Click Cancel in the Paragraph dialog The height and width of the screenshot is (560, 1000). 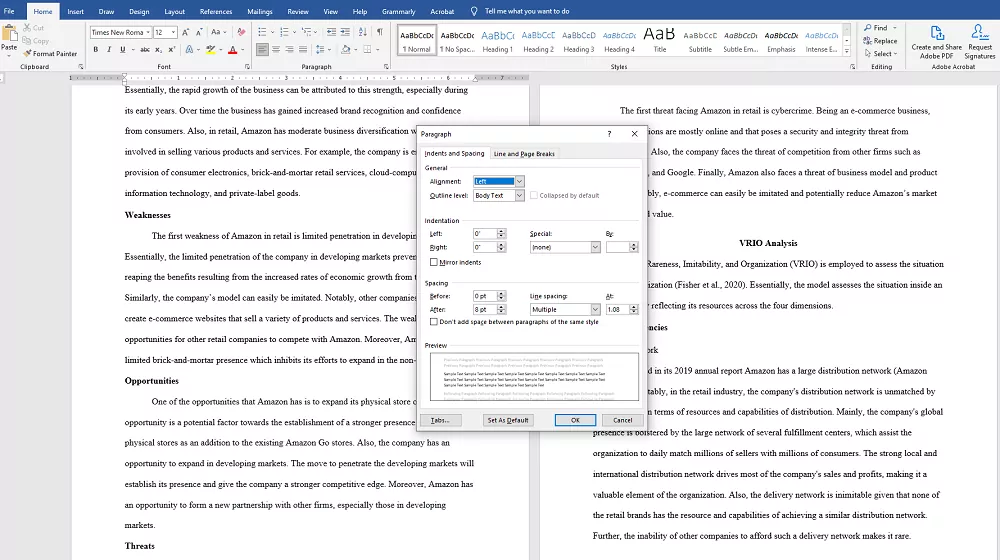pos(622,420)
